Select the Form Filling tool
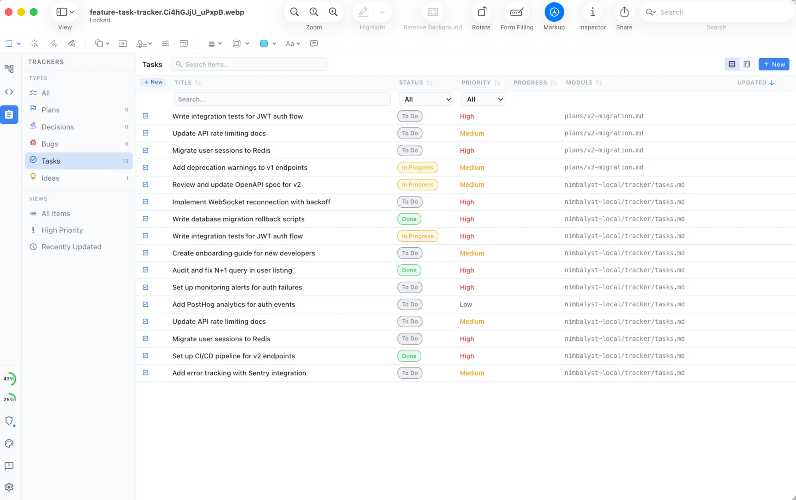 click(516, 12)
